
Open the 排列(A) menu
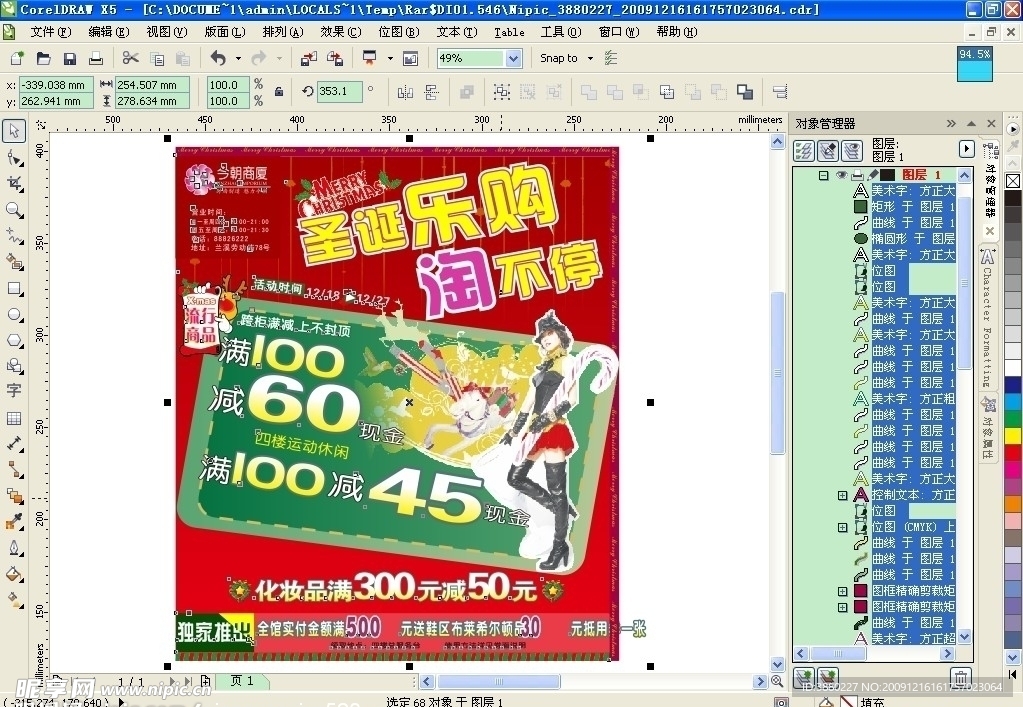(282, 31)
